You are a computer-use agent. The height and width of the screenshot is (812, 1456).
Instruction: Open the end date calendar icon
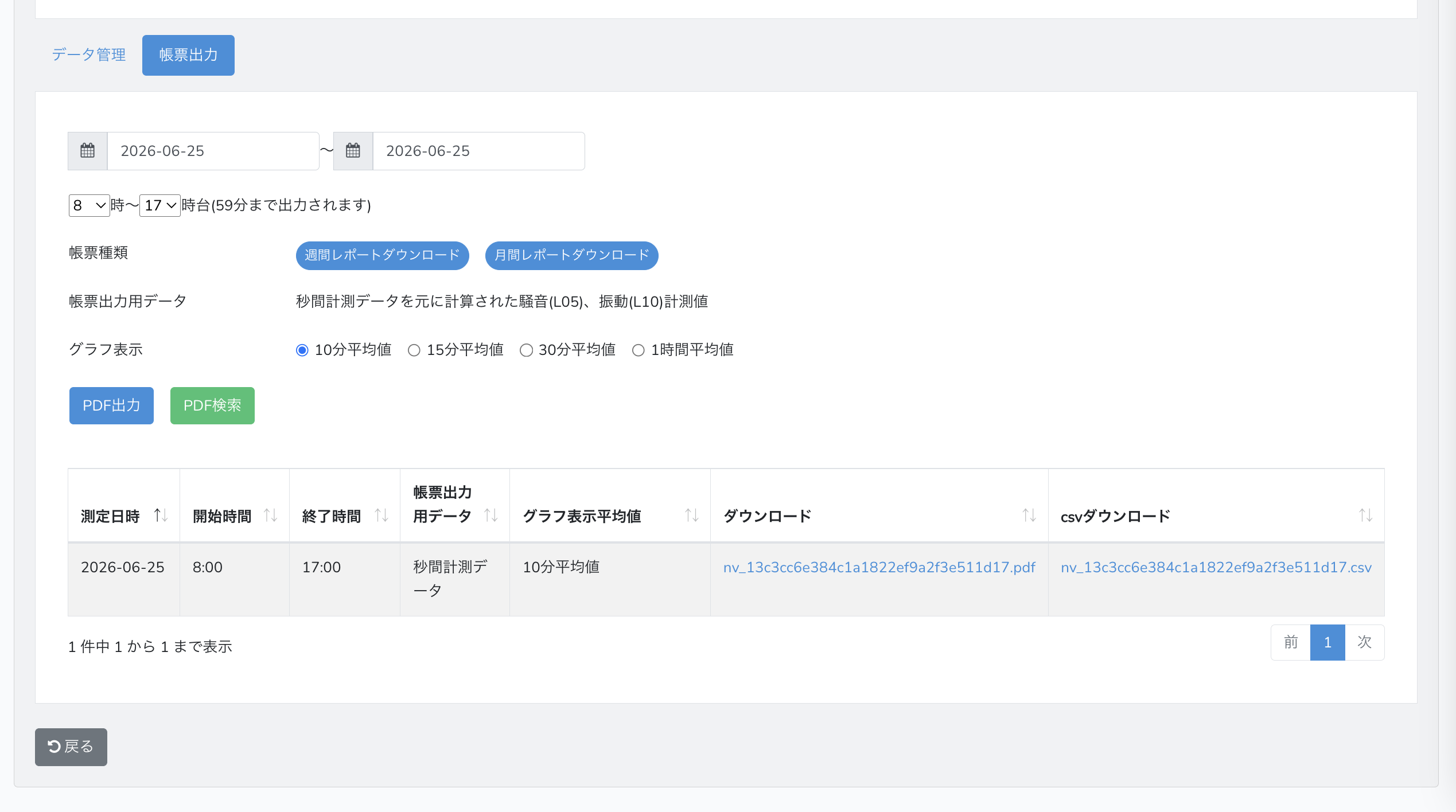point(353,151)
